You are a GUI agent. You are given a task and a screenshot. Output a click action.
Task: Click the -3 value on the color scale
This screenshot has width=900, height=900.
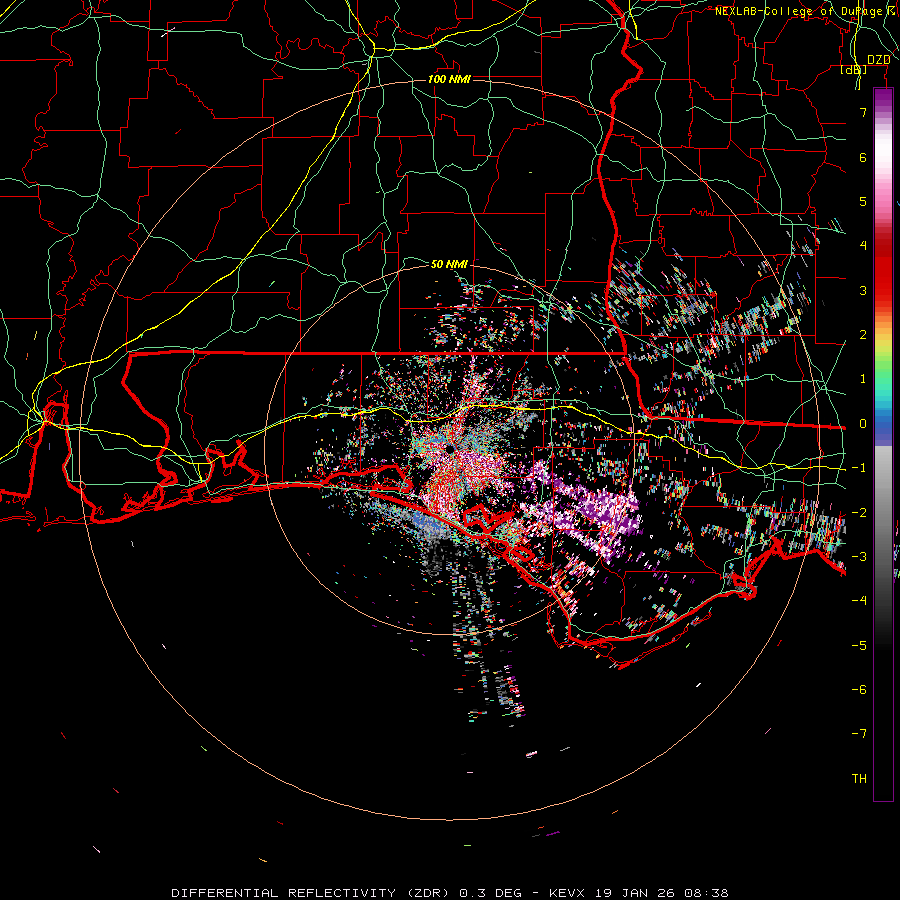pos(859,557)
